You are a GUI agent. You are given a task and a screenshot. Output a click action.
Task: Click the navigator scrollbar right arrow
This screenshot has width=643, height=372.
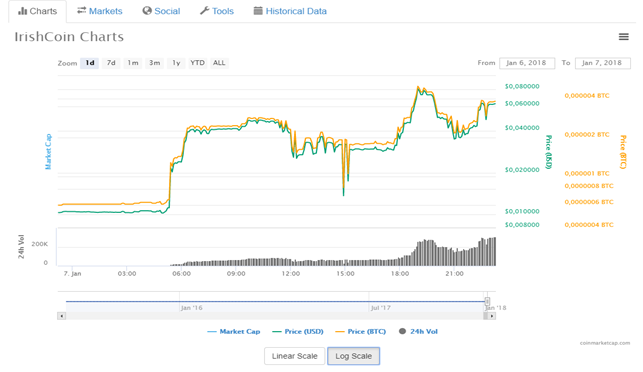[x=492, y=316]
